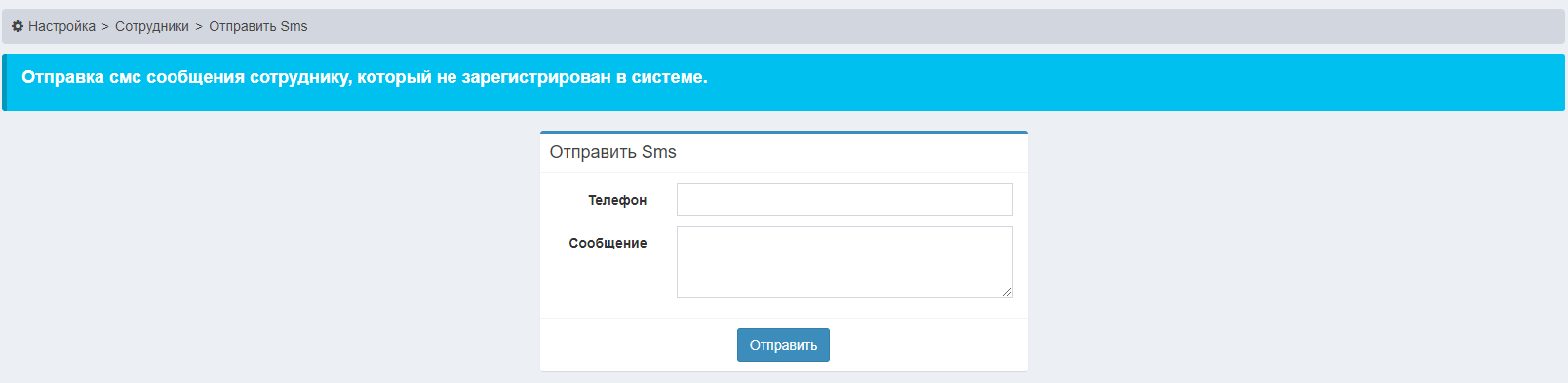Viewport: 1568px width, 383px height.
Task: Click the dark left stripe of the info banner
Action: [4, 82]
